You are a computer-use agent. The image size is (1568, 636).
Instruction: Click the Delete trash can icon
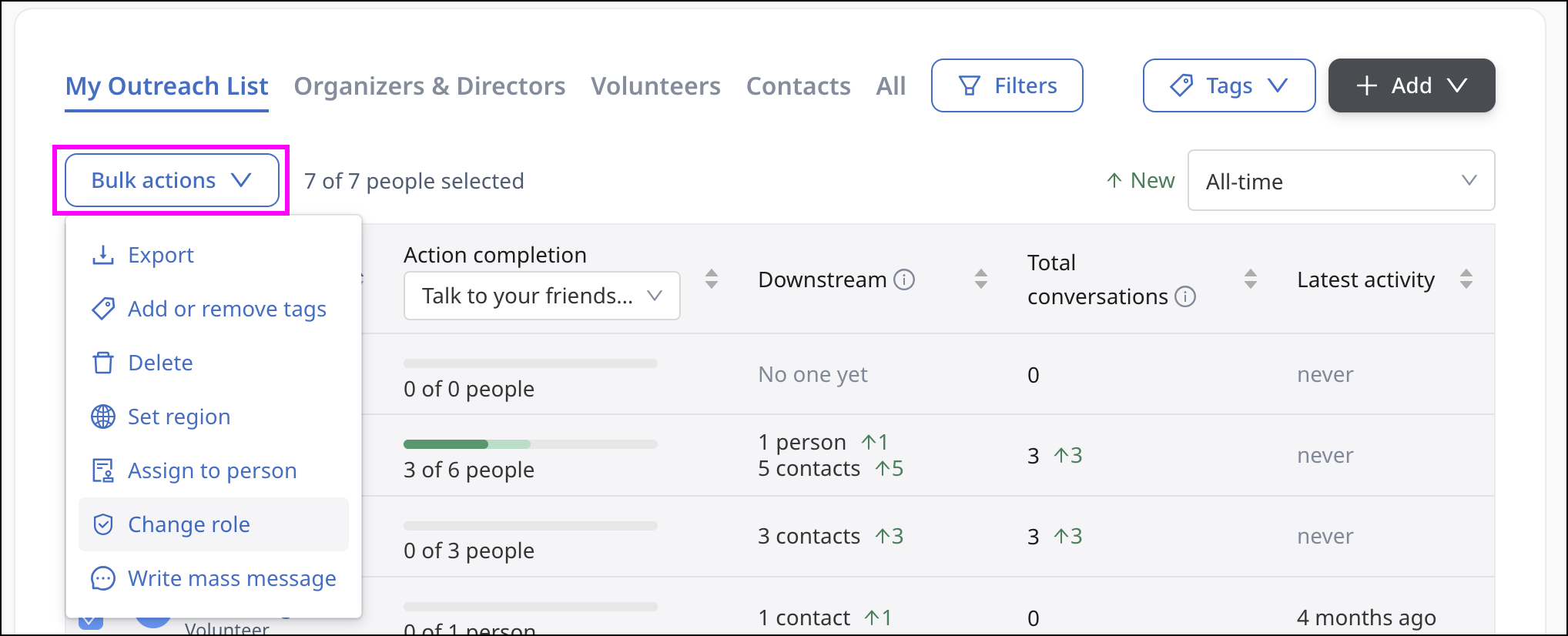(103, 363)
